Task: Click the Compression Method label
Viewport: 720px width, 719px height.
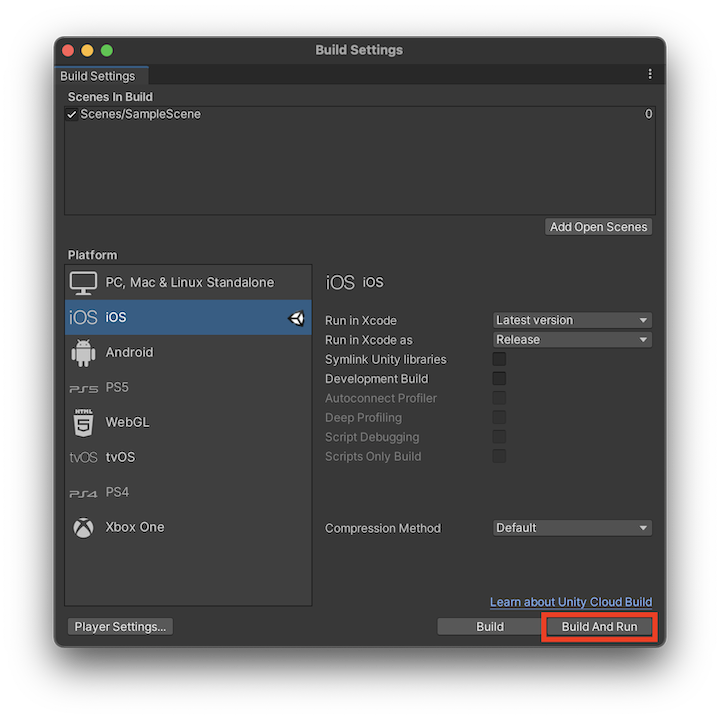Action: point(383,528)
